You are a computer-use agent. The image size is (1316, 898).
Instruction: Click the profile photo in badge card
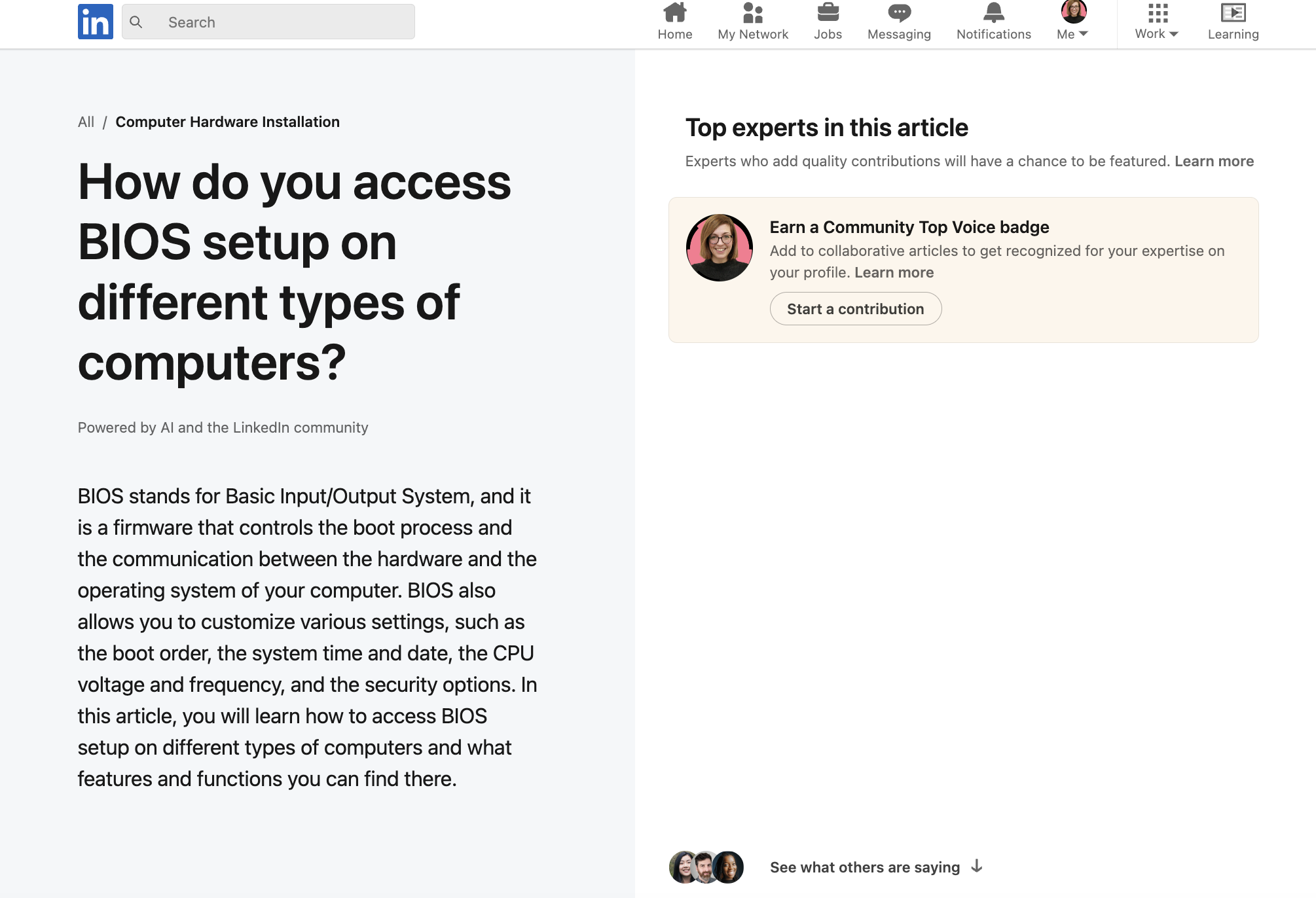(719, 248)
